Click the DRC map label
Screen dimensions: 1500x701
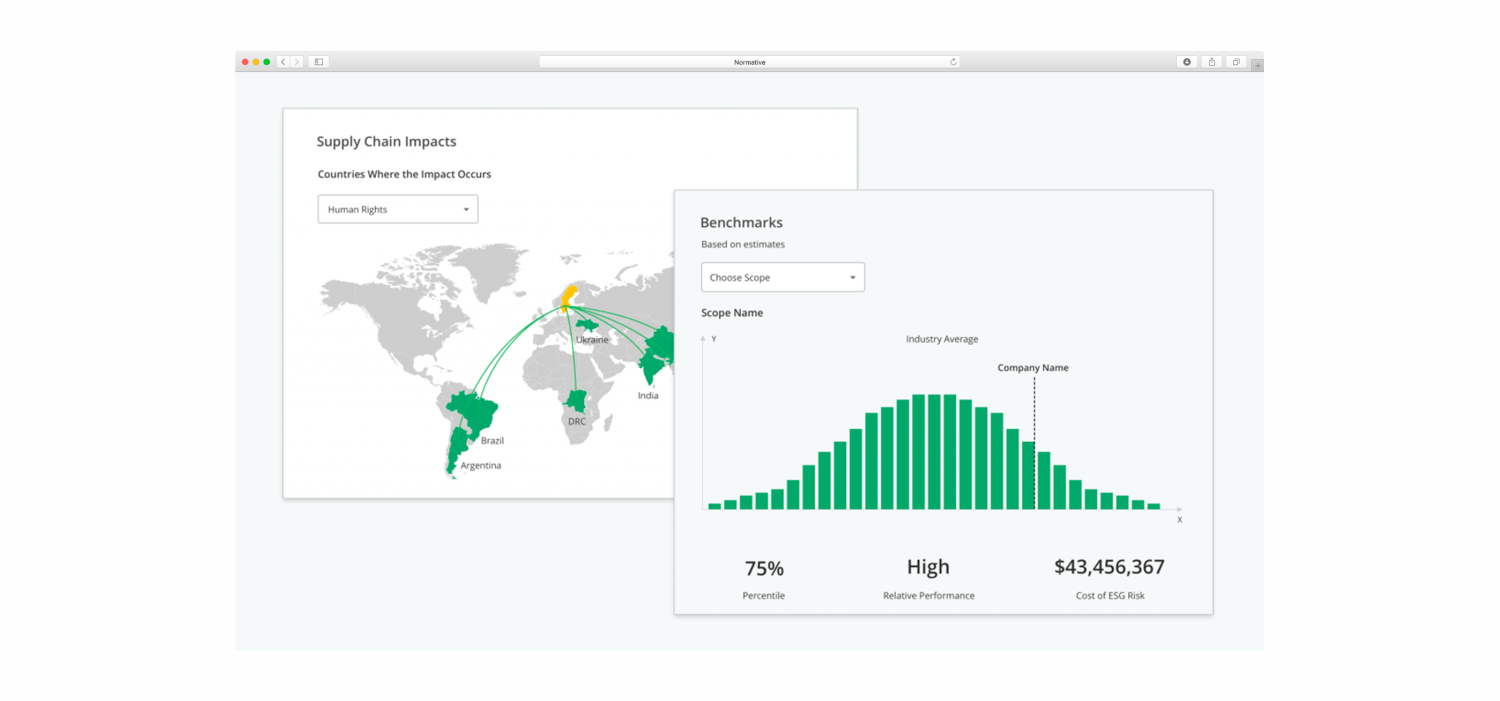pos(577,422)
